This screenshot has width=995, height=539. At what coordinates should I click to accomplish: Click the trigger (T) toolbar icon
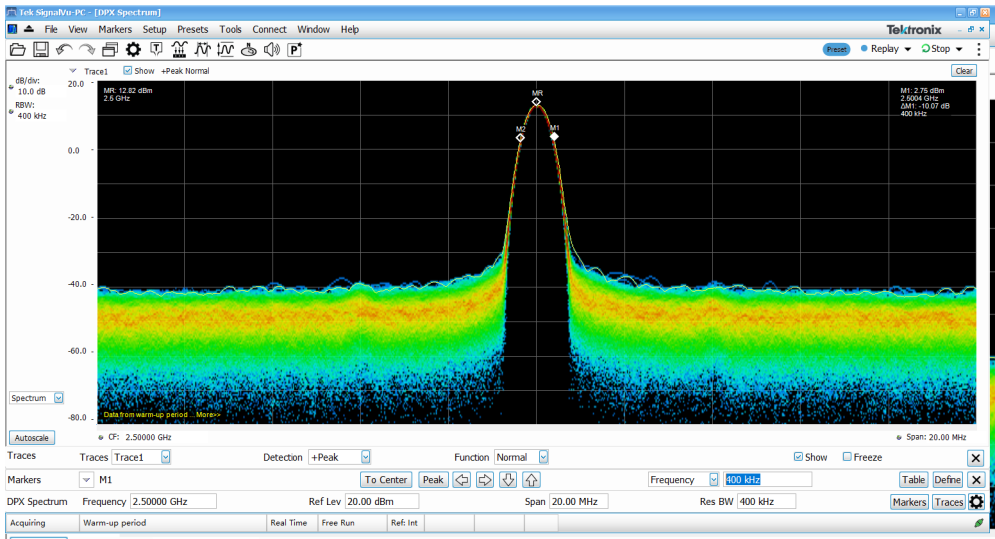pyautogui.click(x=156, y=50)
